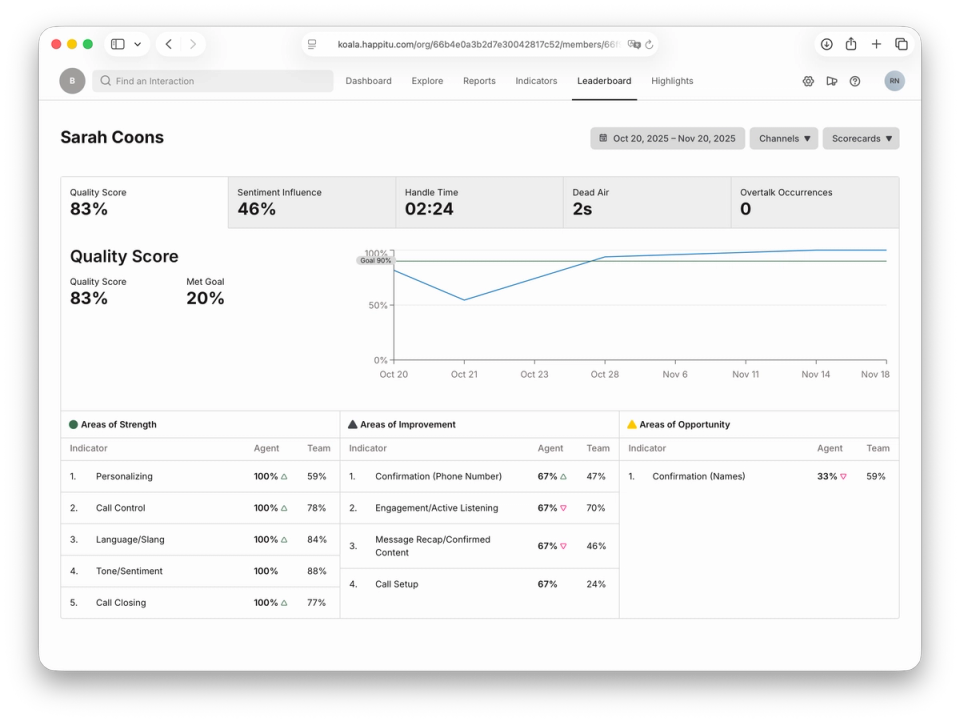
Task: Click the Call Closing indicator row
Action: (x=200, y=603)
